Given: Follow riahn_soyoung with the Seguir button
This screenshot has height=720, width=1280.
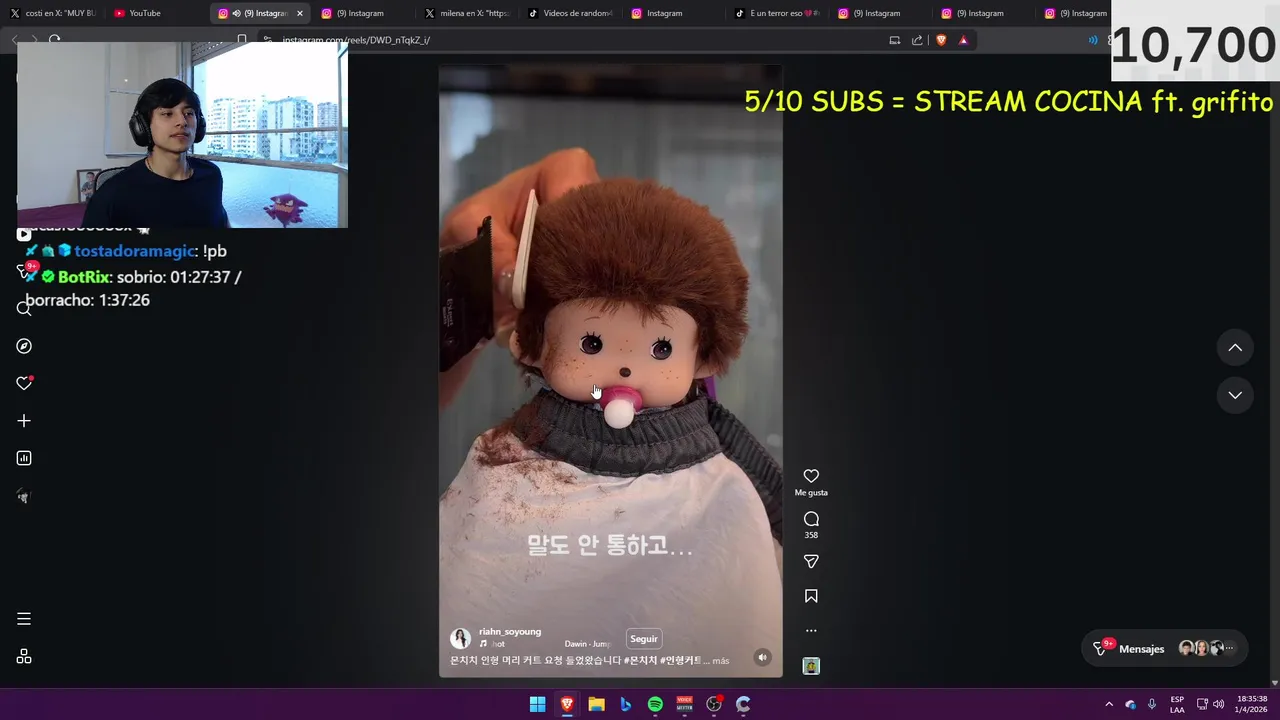Looking at the screenshot, I should coord(644,639).
